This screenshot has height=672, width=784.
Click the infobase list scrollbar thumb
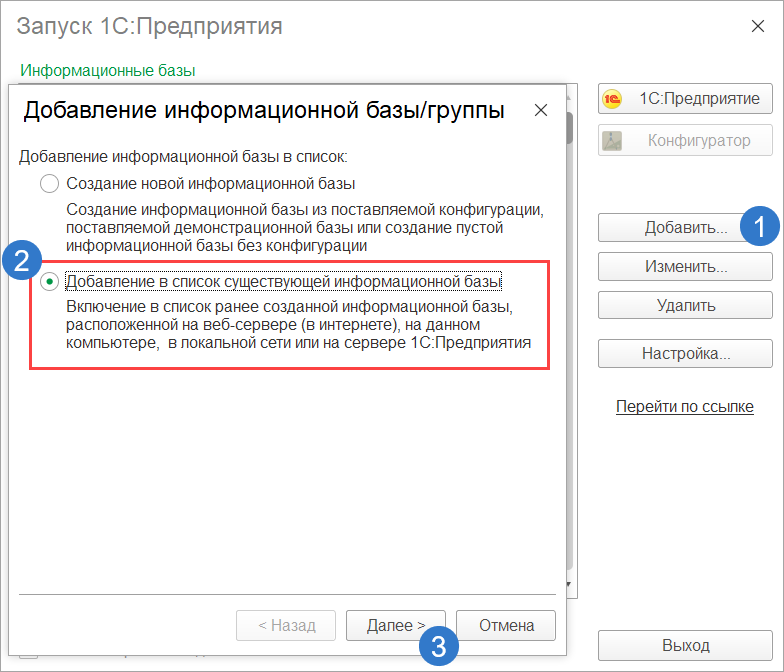[570, 128]
